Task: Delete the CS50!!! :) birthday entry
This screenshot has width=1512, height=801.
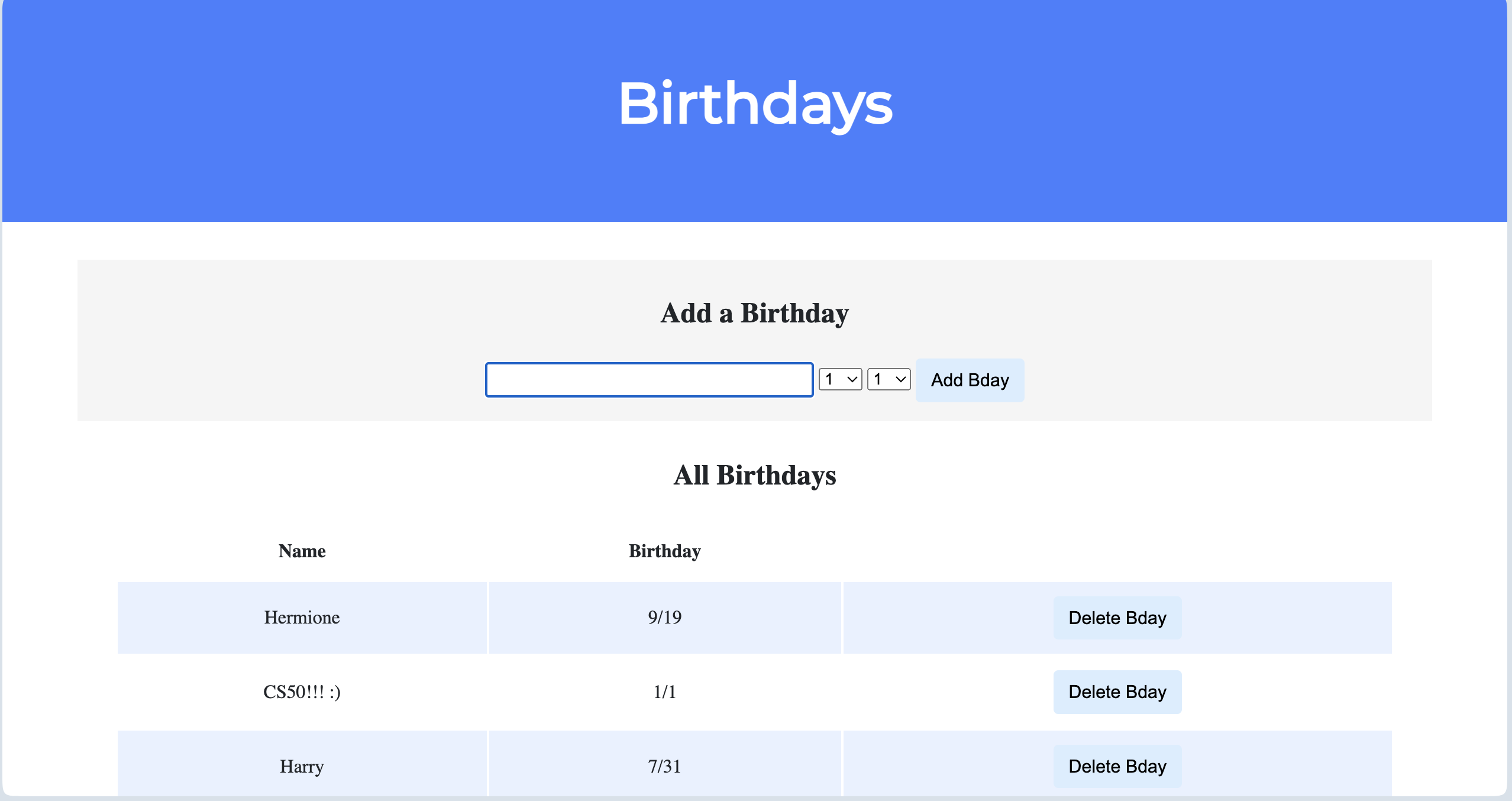Action: [1116, 692]
